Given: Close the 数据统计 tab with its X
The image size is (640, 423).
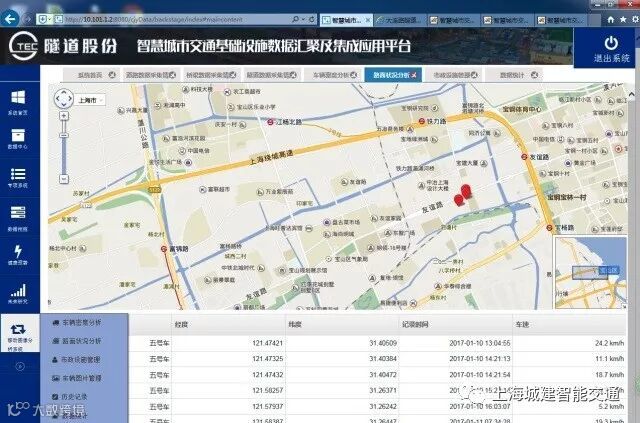Looking at the screenshot, I should tap(534, 75).
